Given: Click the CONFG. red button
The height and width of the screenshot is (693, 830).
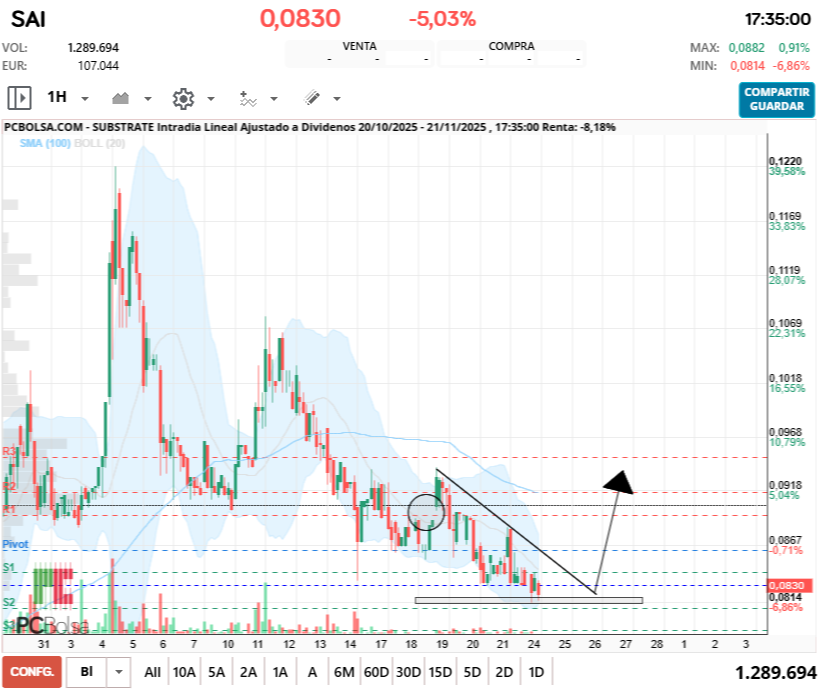Looking at the screenshot, I should [x=30, y=672].
